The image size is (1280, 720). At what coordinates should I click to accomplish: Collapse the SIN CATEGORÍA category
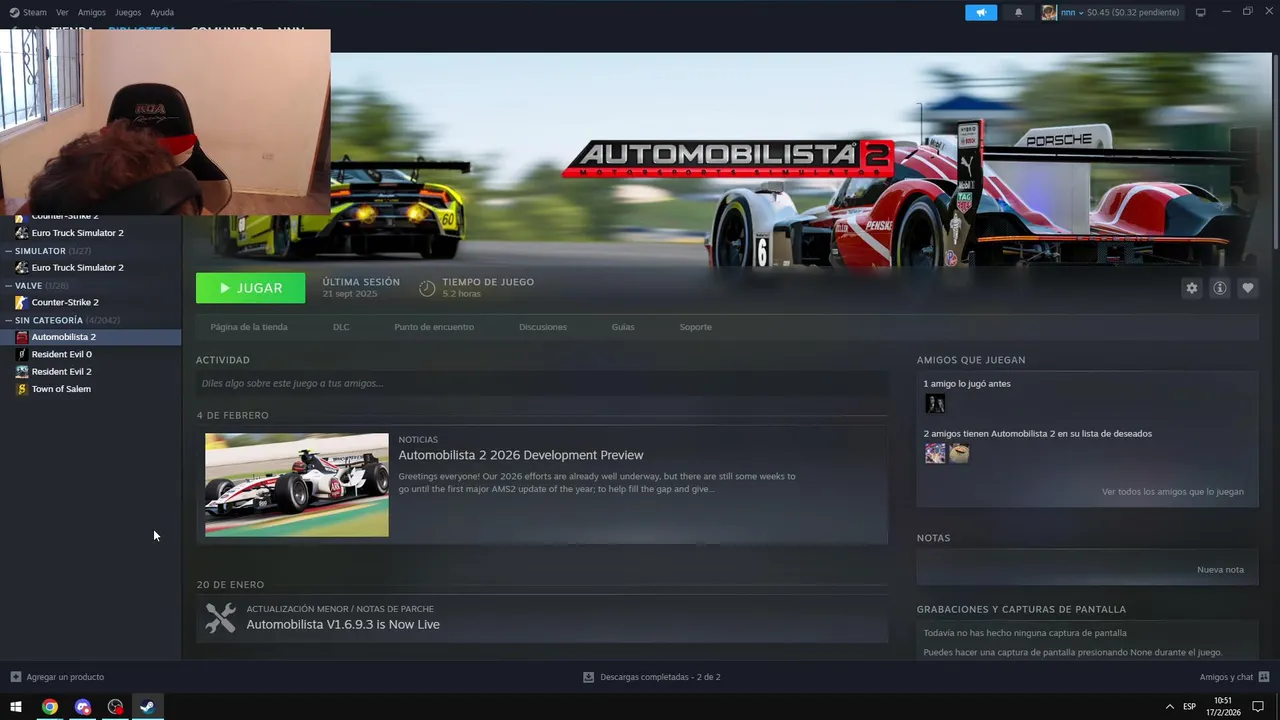tap(9, 320)
